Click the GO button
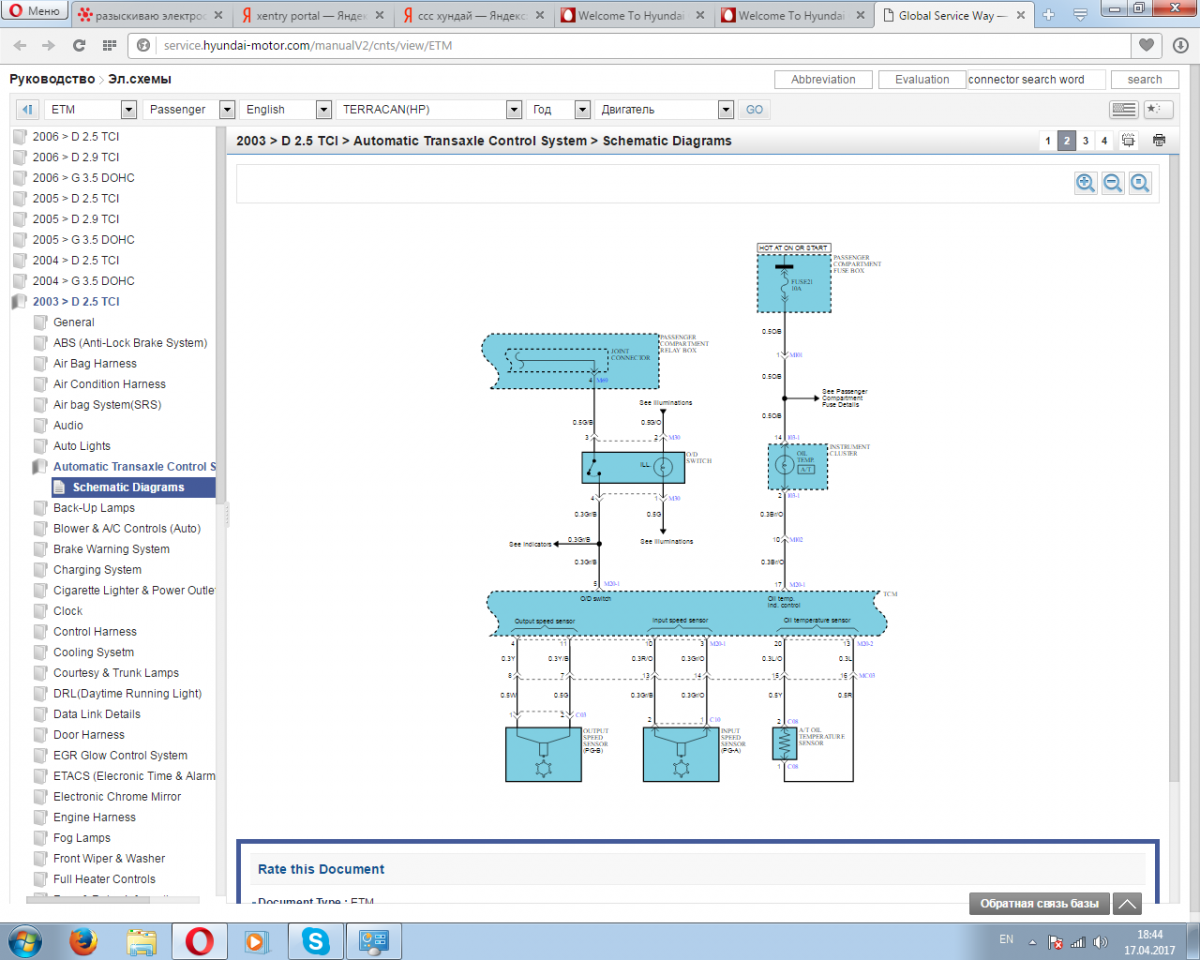Screen dimensions: 1200x960 click(754, 109)
